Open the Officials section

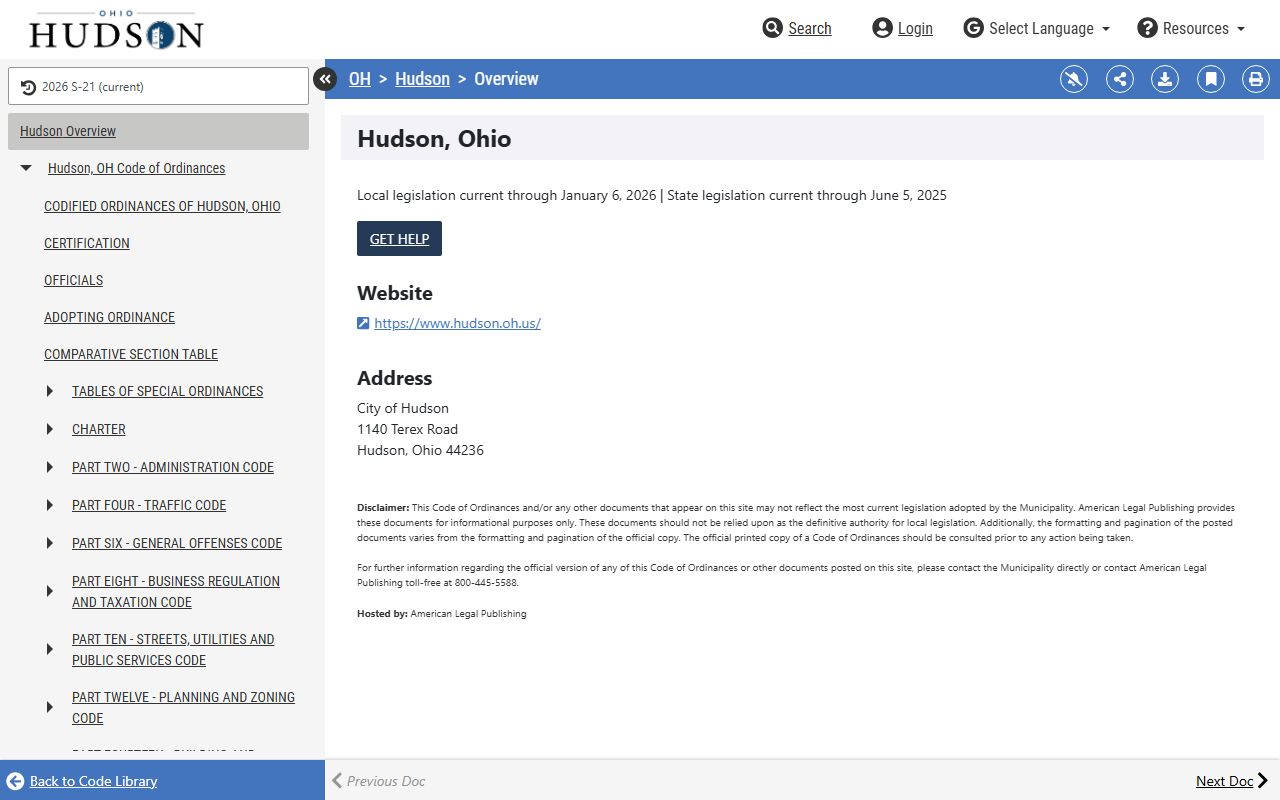pyautogui.click(x=73, y=280)
